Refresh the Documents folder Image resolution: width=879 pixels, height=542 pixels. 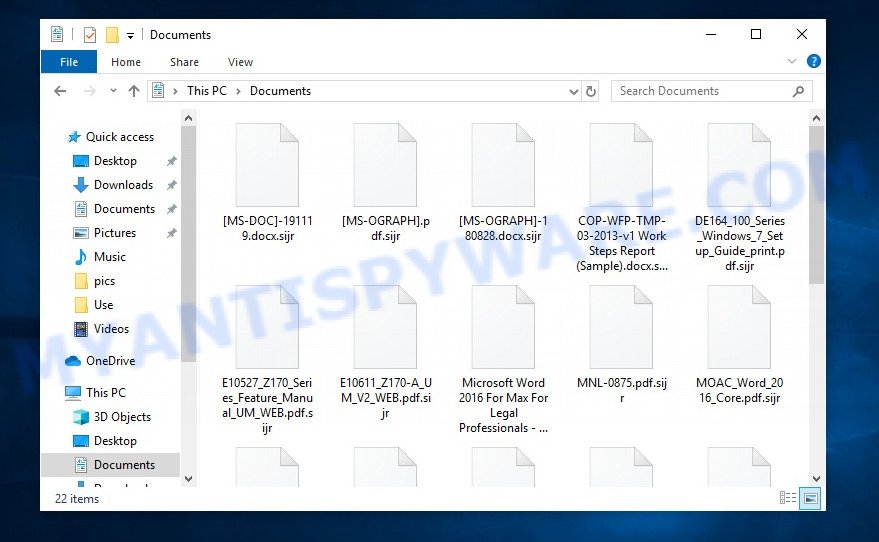click(591, 91)
